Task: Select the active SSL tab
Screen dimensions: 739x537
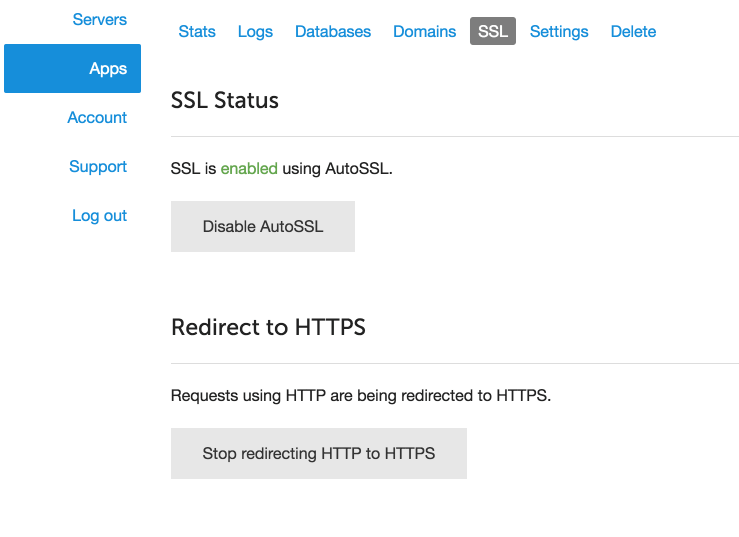Action: pyautogui.click(x=493, y=31)
